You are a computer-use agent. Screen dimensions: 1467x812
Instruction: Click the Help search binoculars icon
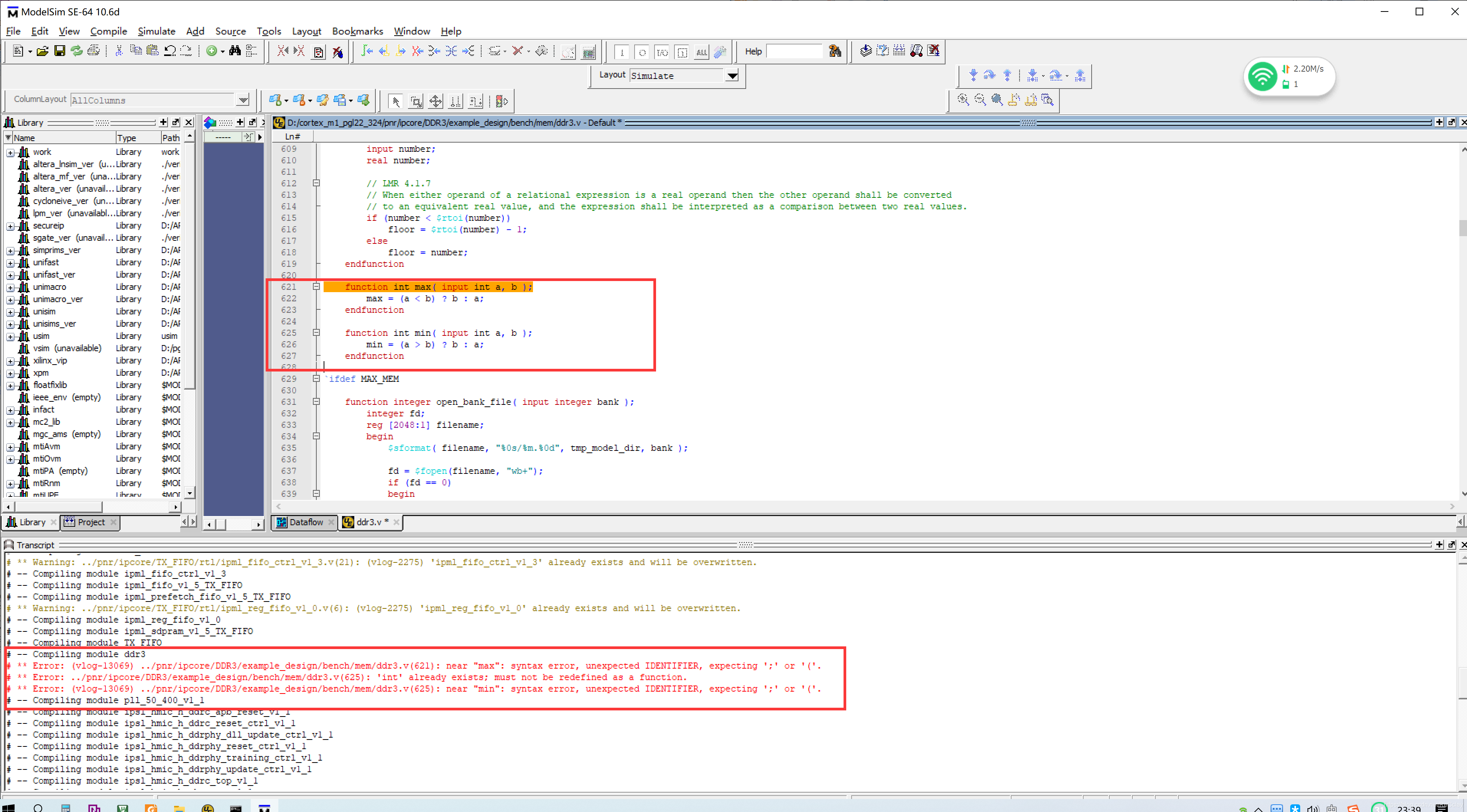click(x=835, y=51)
